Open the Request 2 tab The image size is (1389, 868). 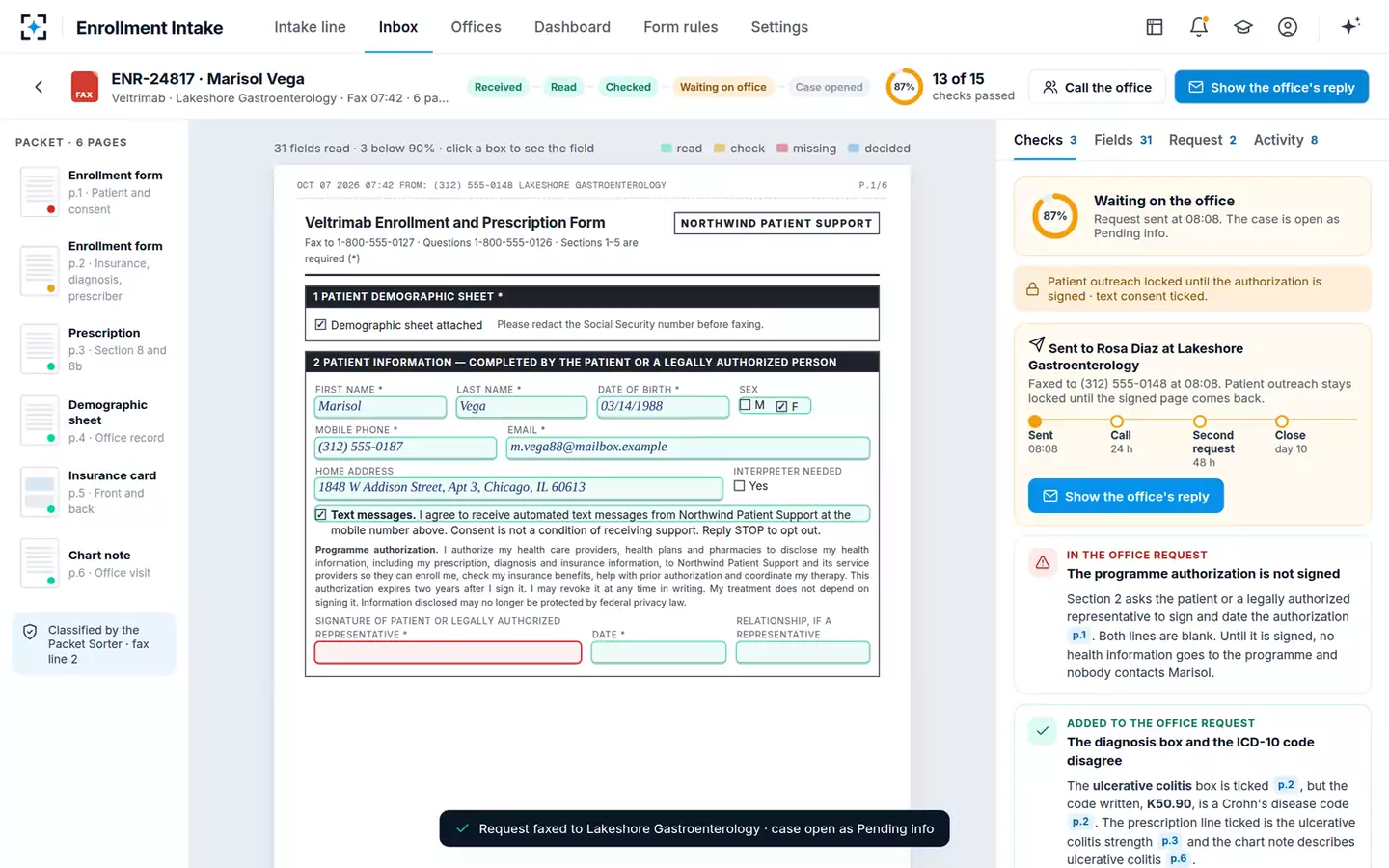[x=1203, y=140]
